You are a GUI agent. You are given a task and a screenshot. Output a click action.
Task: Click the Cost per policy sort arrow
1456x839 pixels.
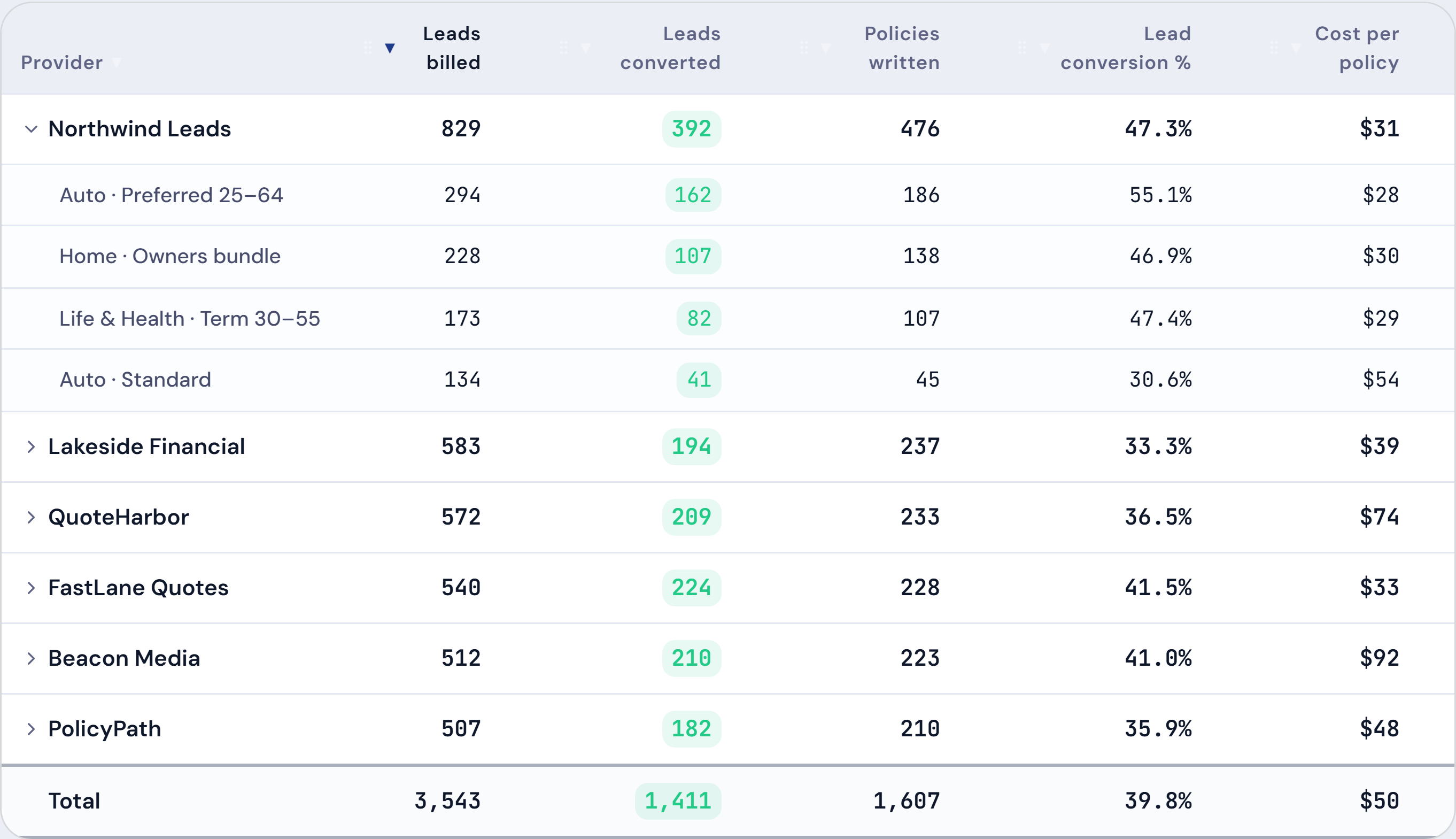click(x=1296, y=48)
